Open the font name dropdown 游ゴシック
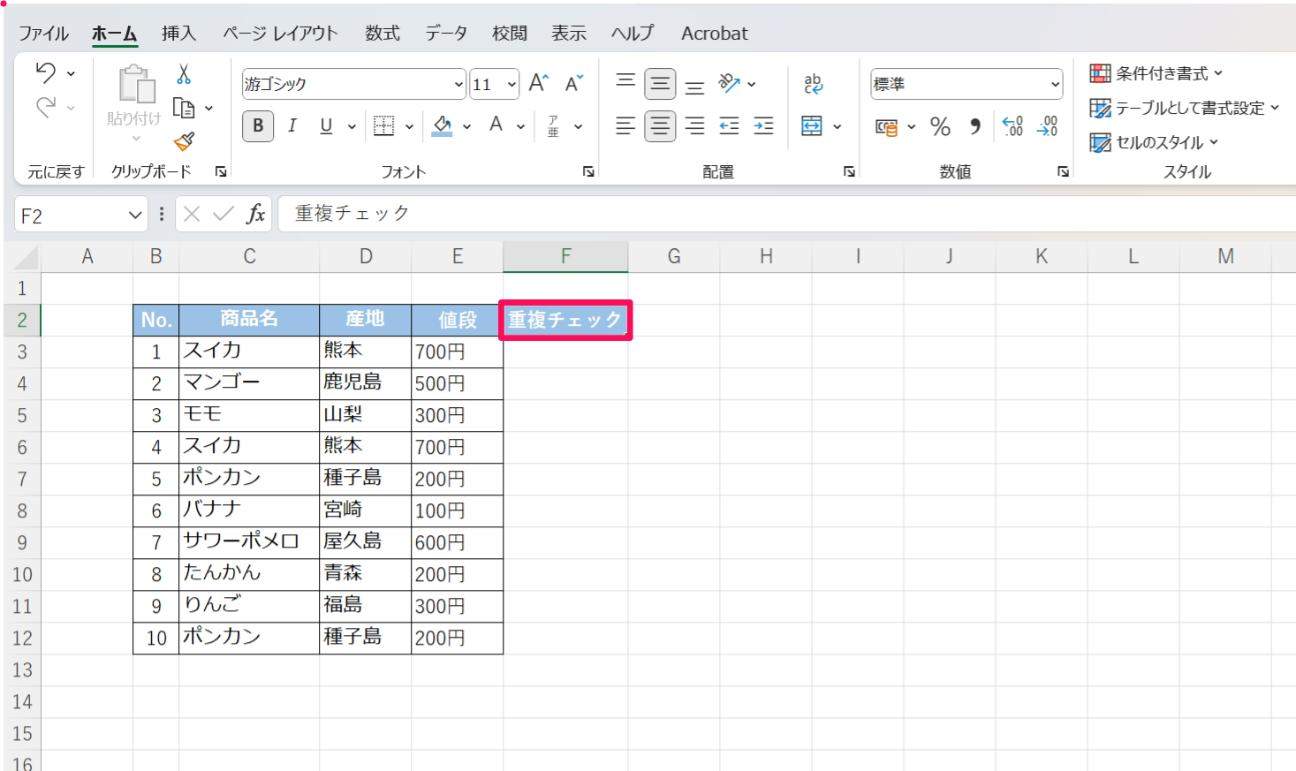 [460, 84]
